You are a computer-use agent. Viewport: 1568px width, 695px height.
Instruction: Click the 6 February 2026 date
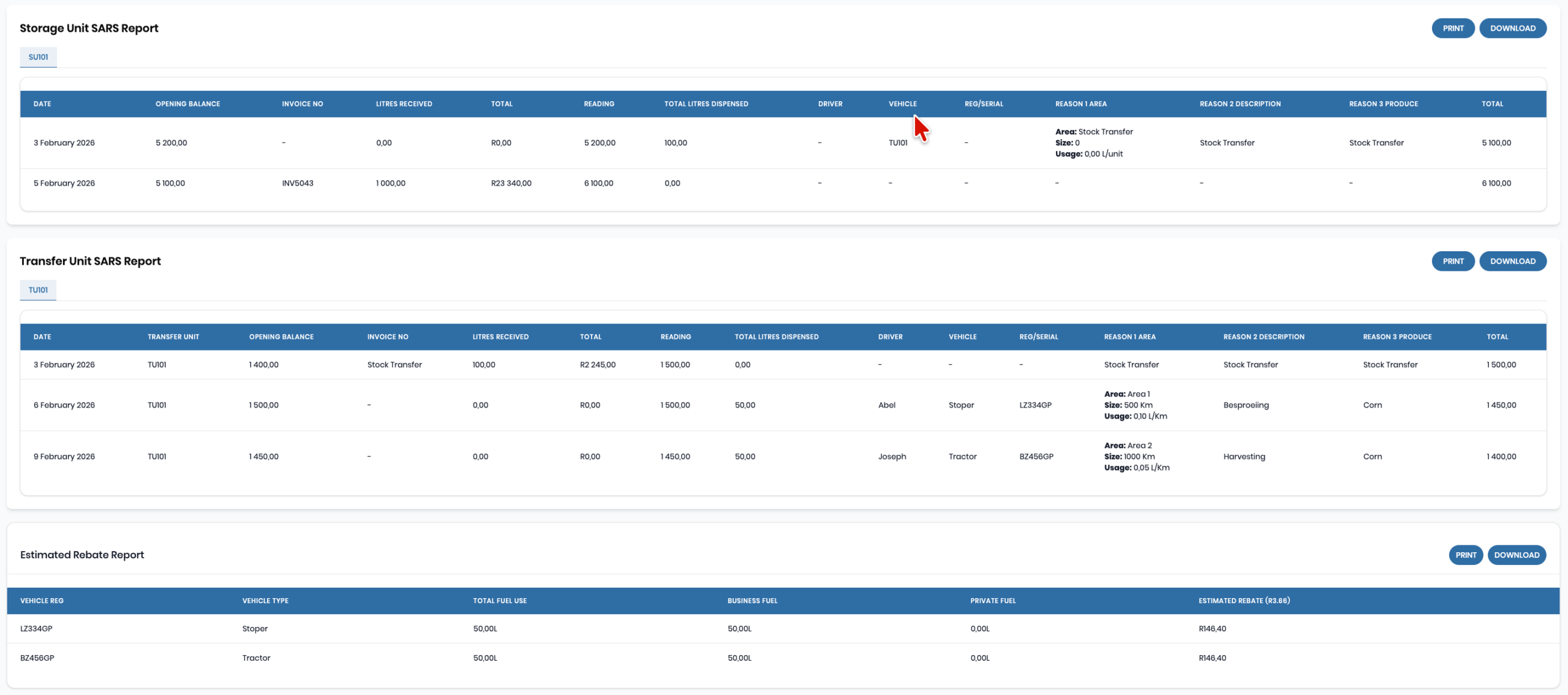[x=64, y=405]
